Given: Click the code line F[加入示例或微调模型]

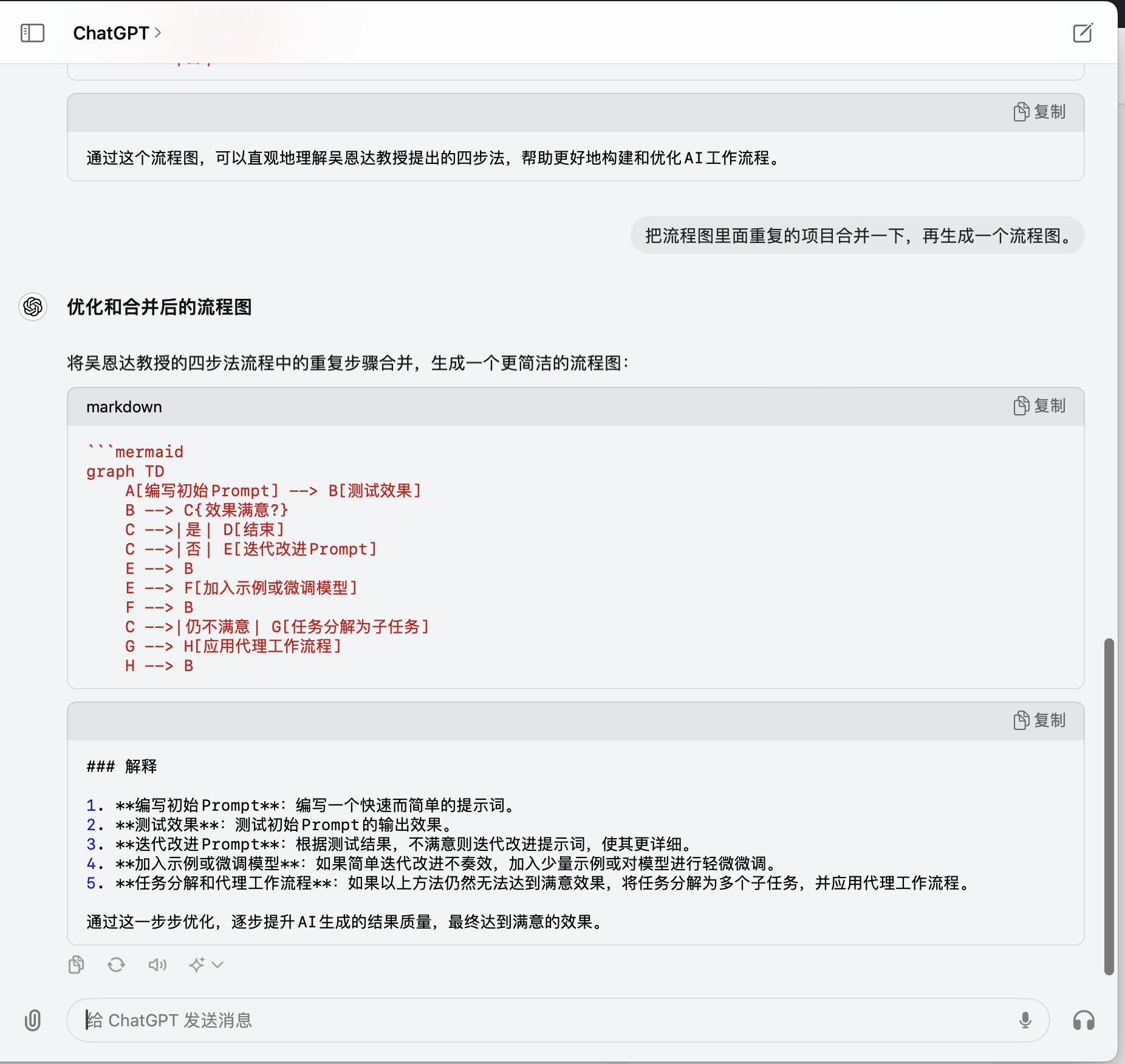Looking at the screenshot, I should coord(241,588).
